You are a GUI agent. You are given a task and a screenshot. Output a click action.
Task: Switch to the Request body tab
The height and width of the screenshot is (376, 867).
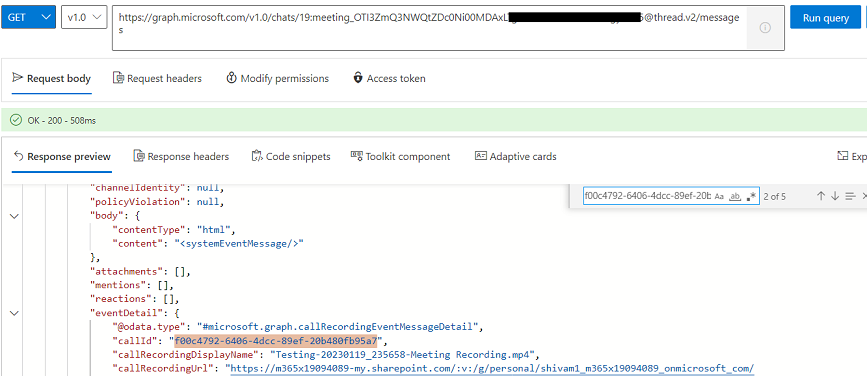[51, 79]
